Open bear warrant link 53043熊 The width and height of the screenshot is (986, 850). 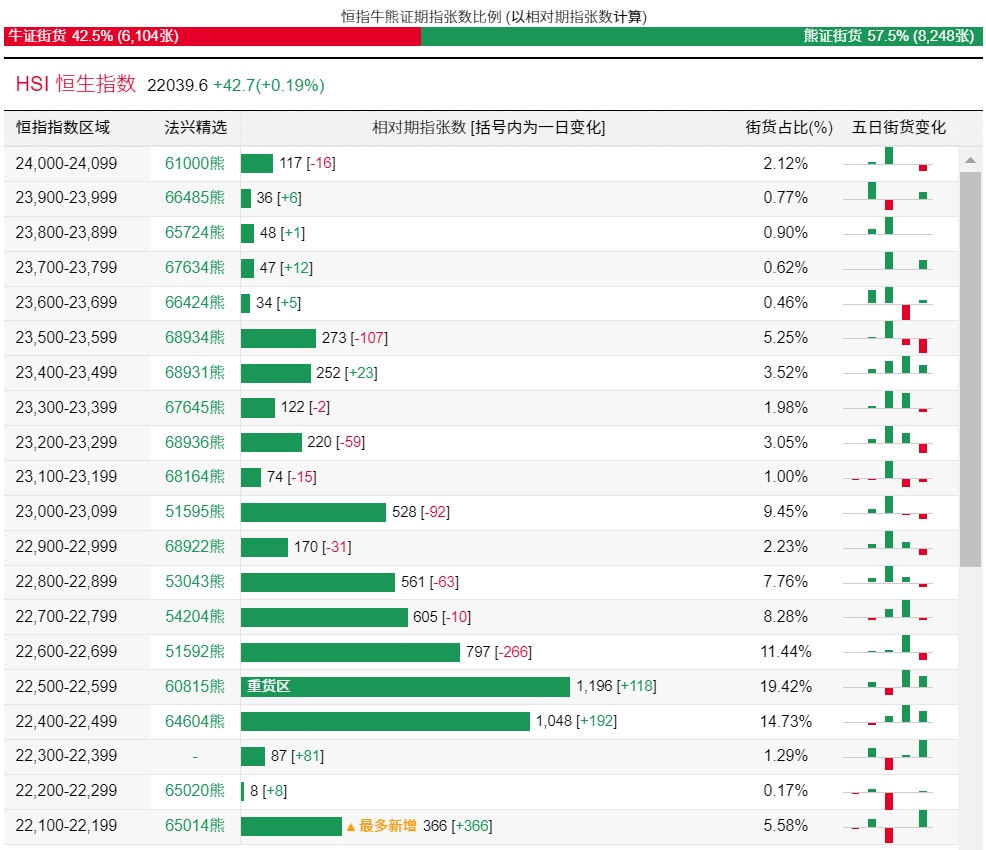pyautogui.click(x=195, y=582)
